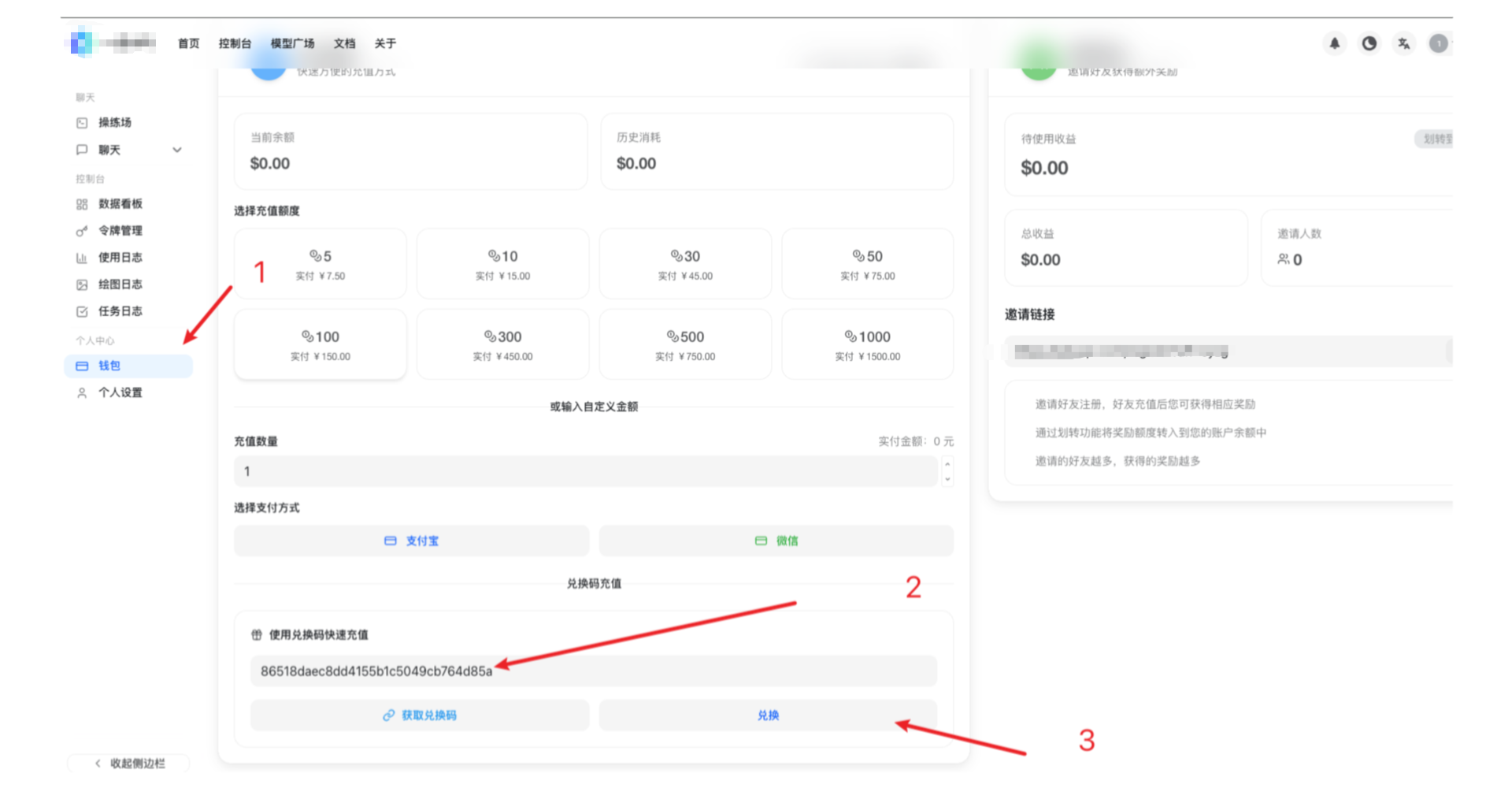
Task: Click the user avatar icon
Action: (1438, 43)
